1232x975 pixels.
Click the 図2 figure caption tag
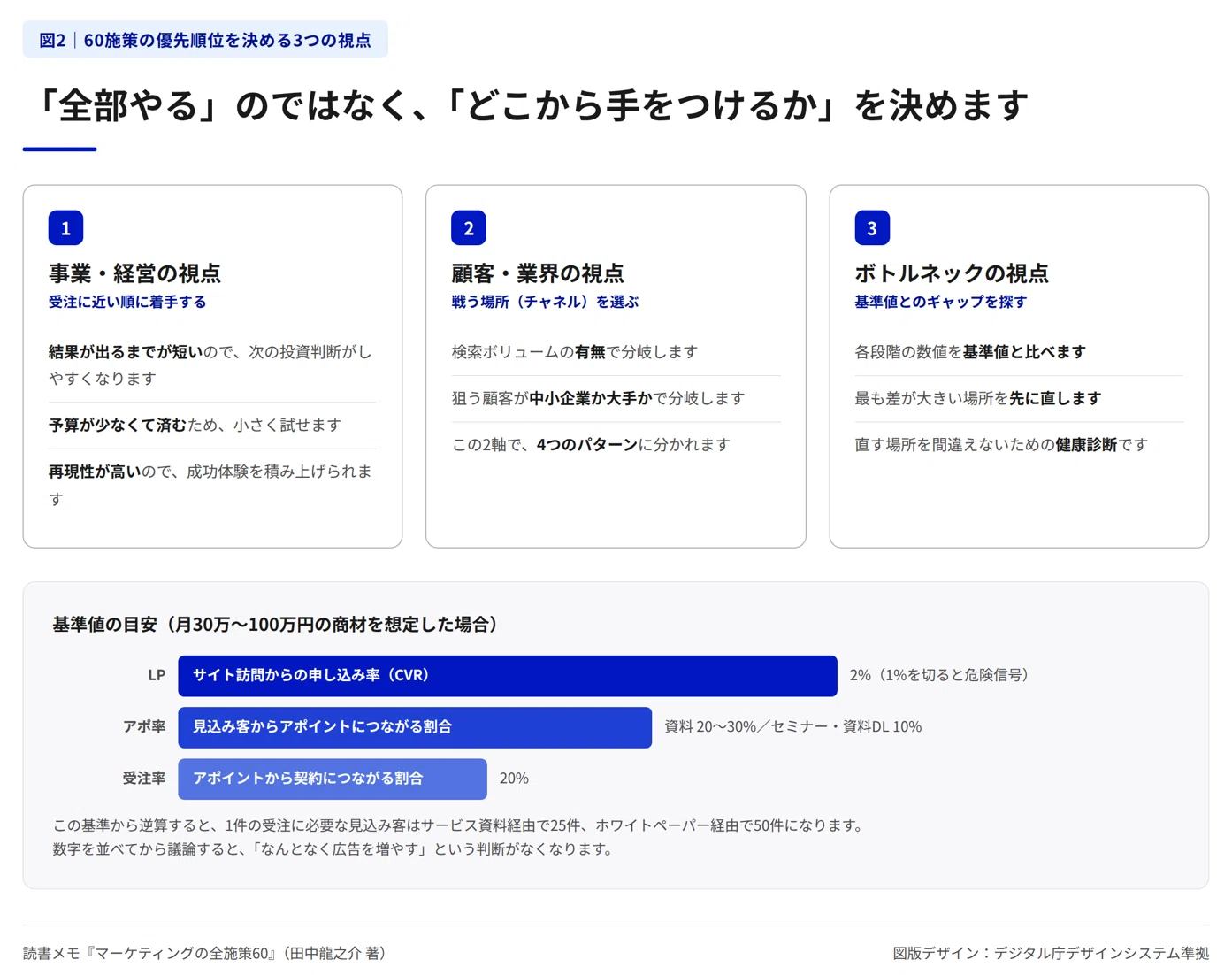[x=205, y=40]
